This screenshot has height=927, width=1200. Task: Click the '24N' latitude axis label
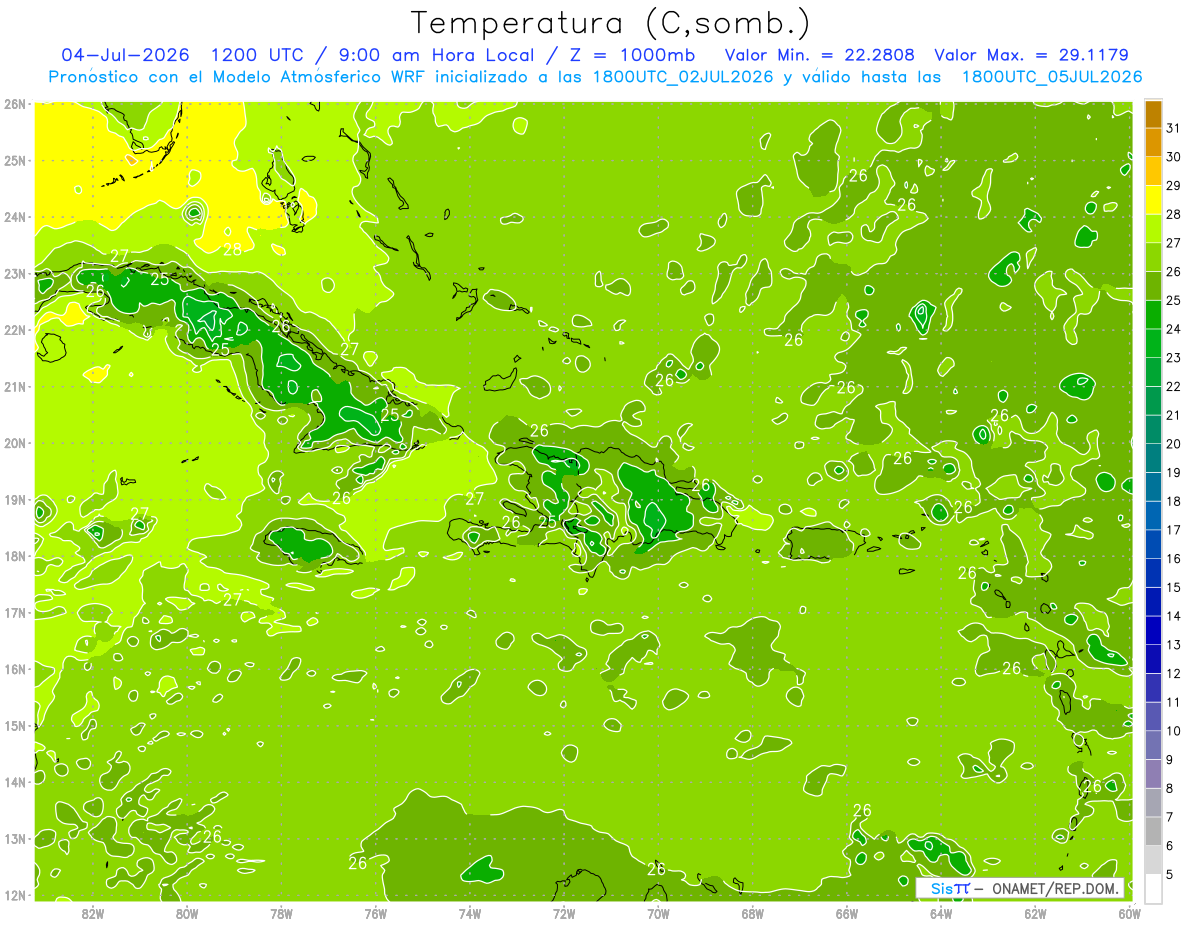pos(14,217)
